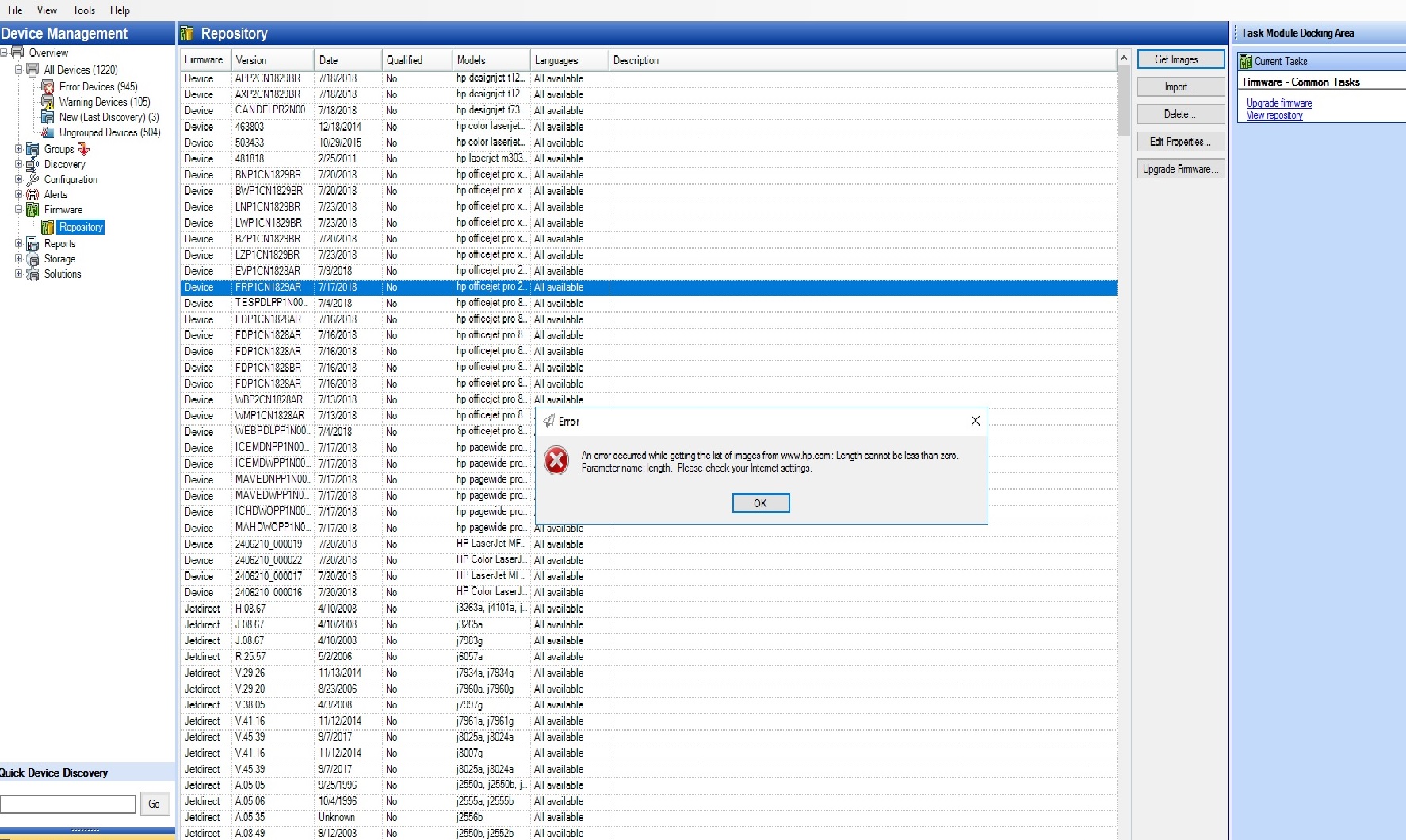Image resolution: width=1406 pixels, height=840 pixels.
Task: Close the Error dialog with X
Action: 976,421
